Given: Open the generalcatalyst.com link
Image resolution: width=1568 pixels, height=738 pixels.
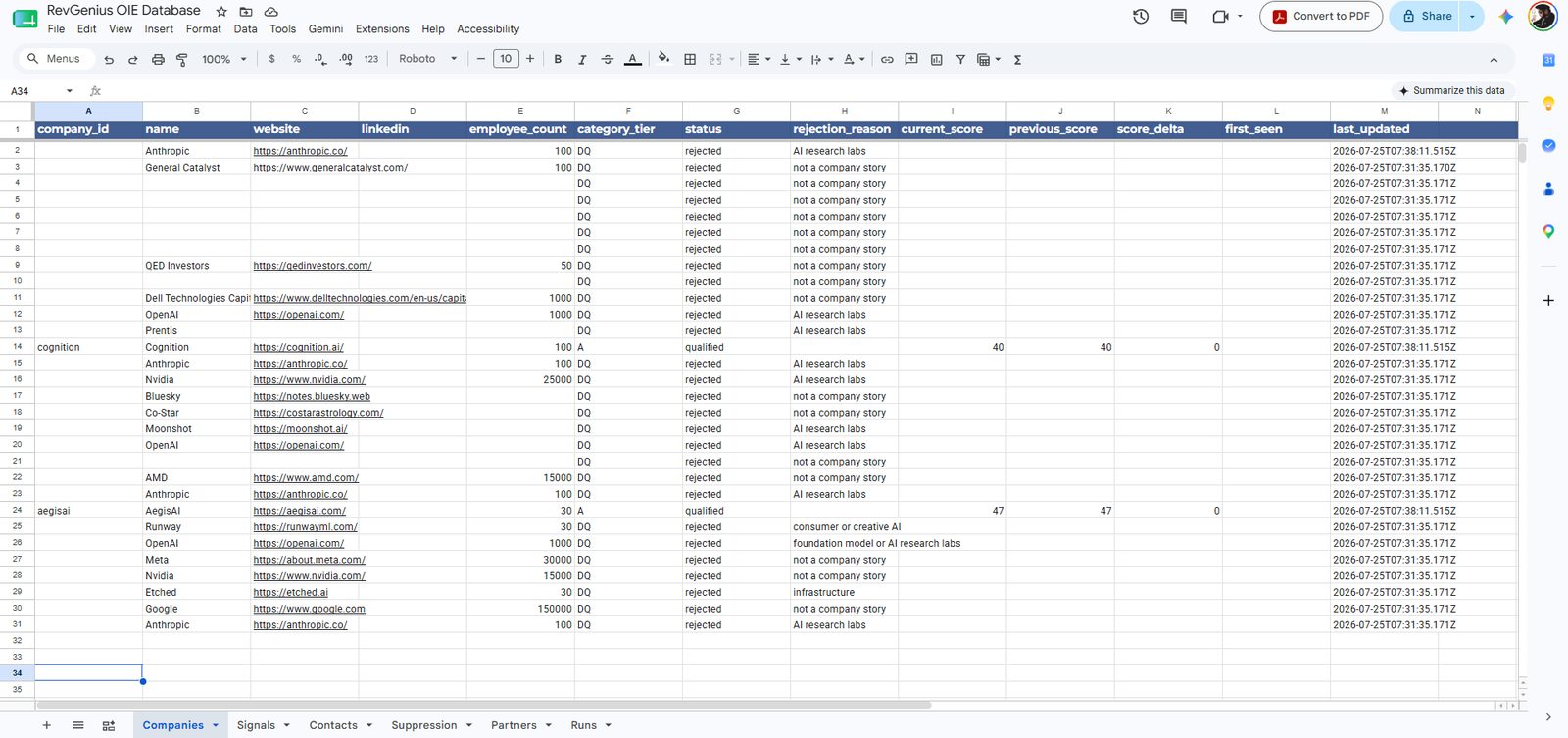Looking at the screenshot, I should click(330, 168).
